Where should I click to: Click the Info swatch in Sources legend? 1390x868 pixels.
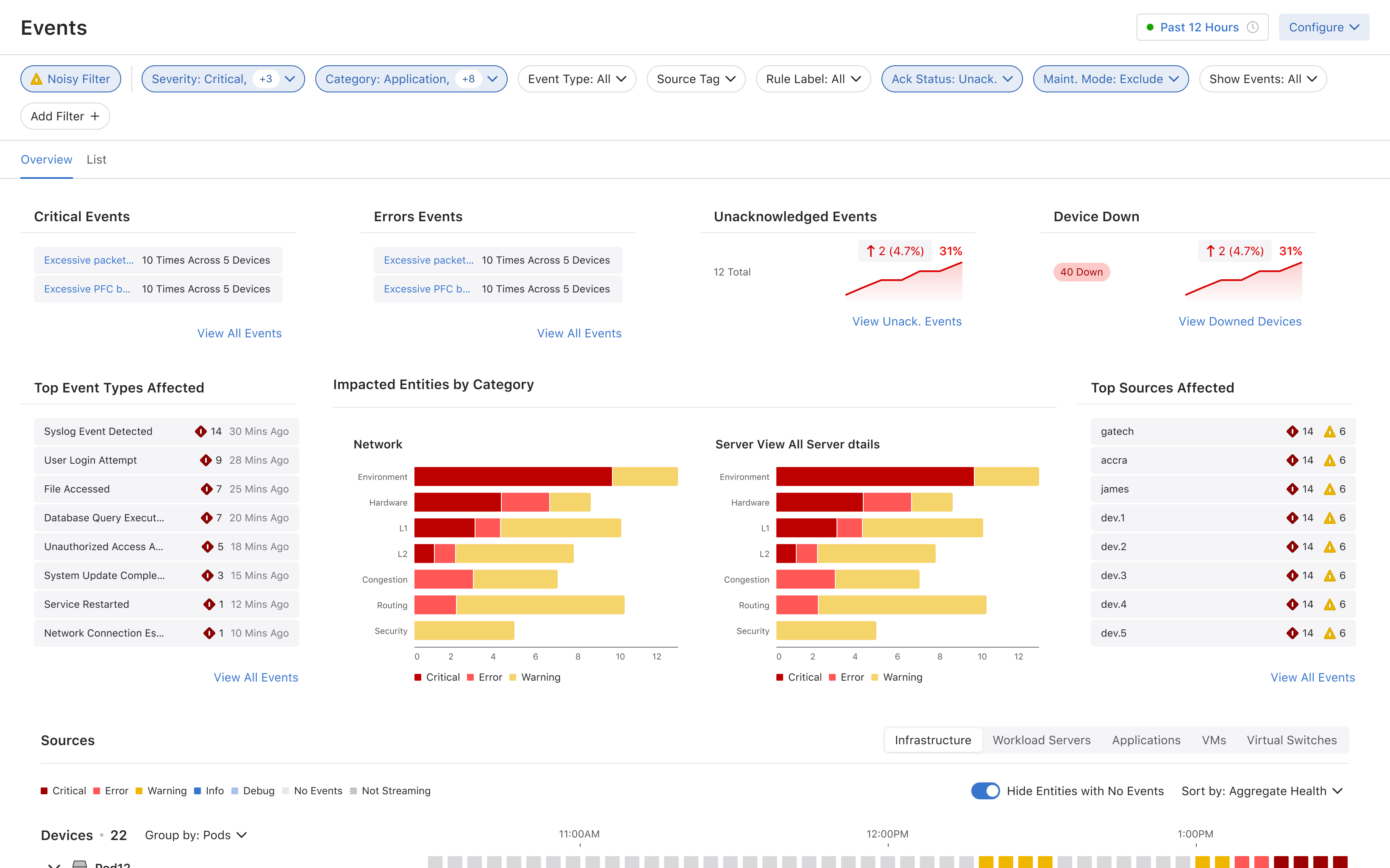click(197, 791)
